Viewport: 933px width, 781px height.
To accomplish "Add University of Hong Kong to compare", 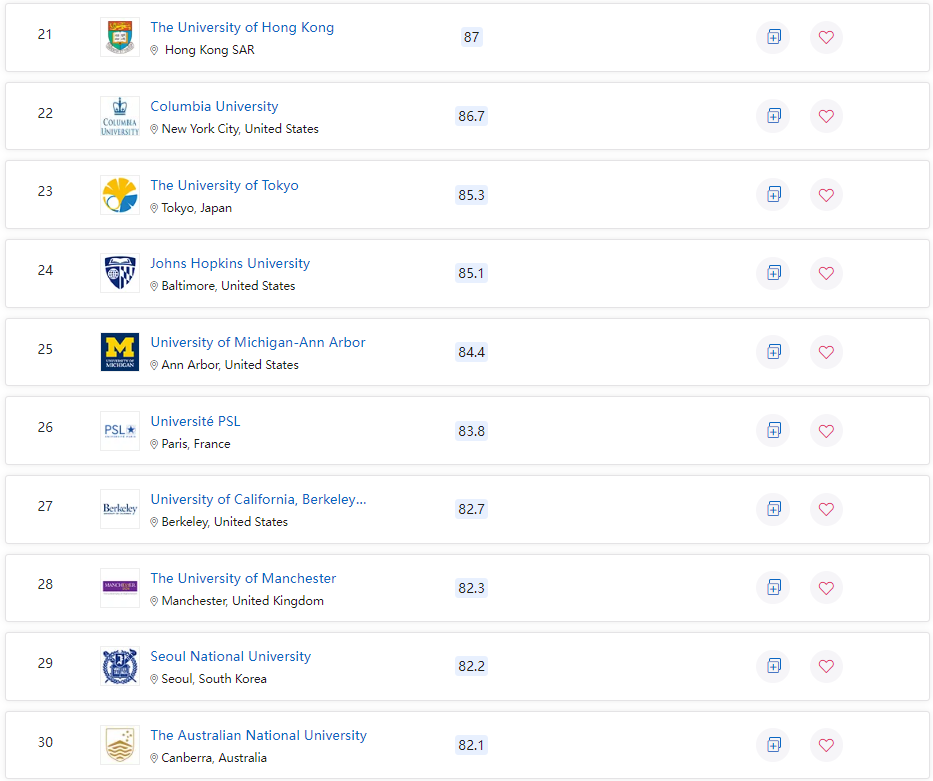I will click(773, 37).
